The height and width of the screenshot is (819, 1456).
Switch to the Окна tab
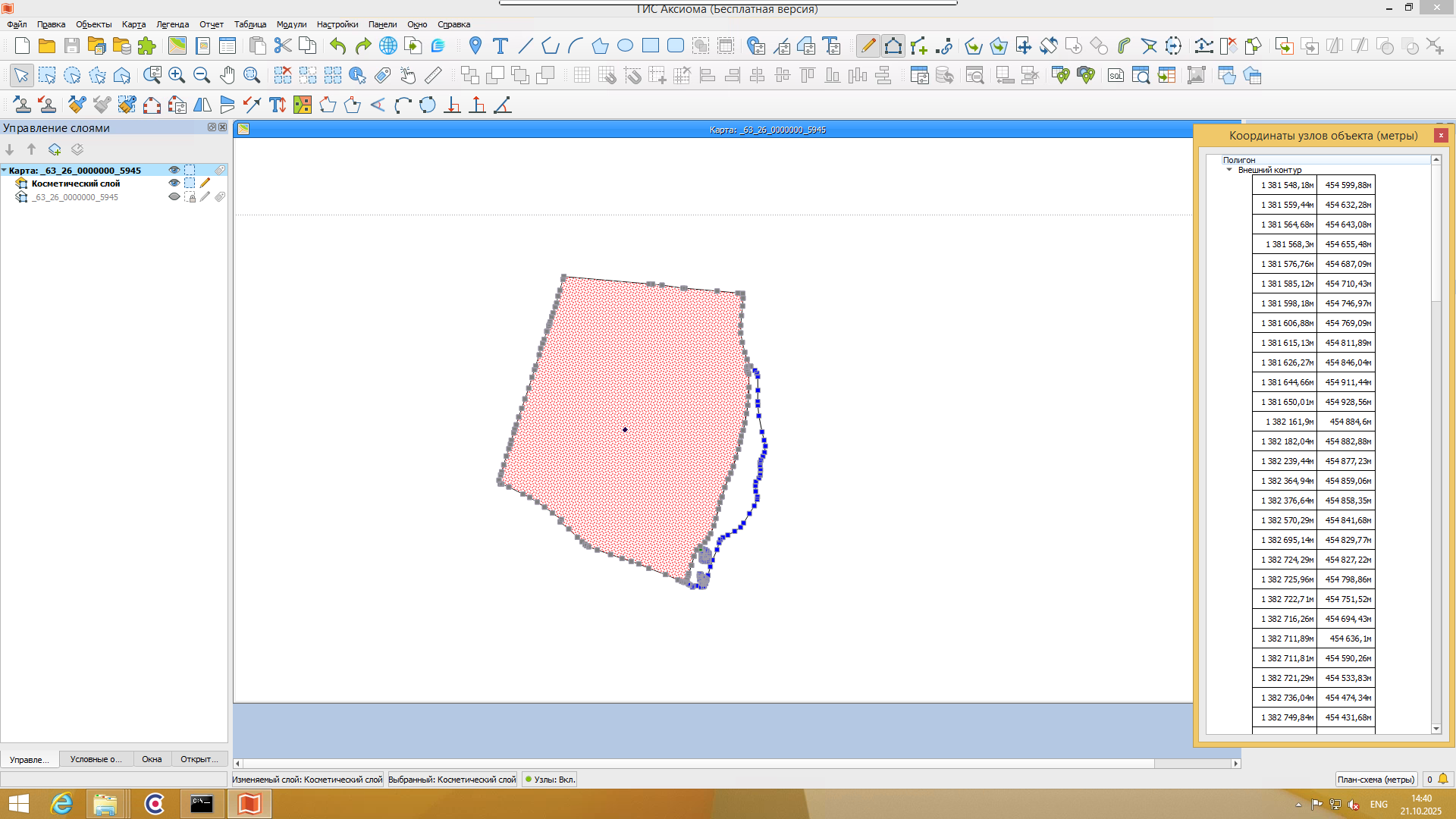152,759
